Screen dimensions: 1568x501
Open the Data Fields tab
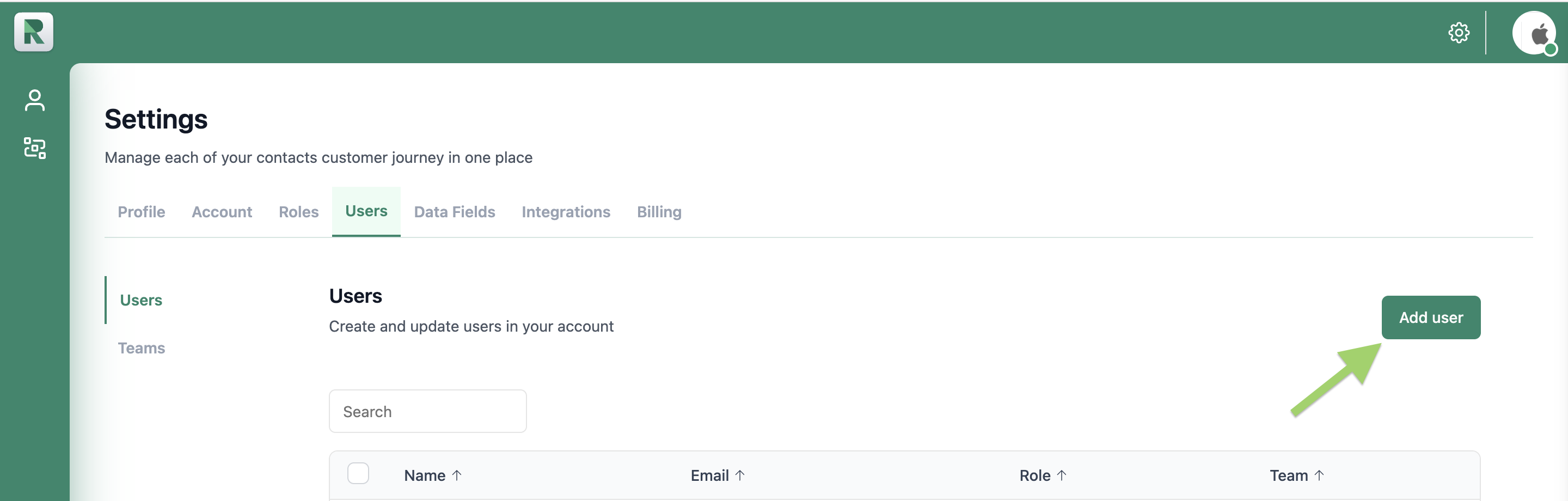pyautogui.click(x=454, y=212)
